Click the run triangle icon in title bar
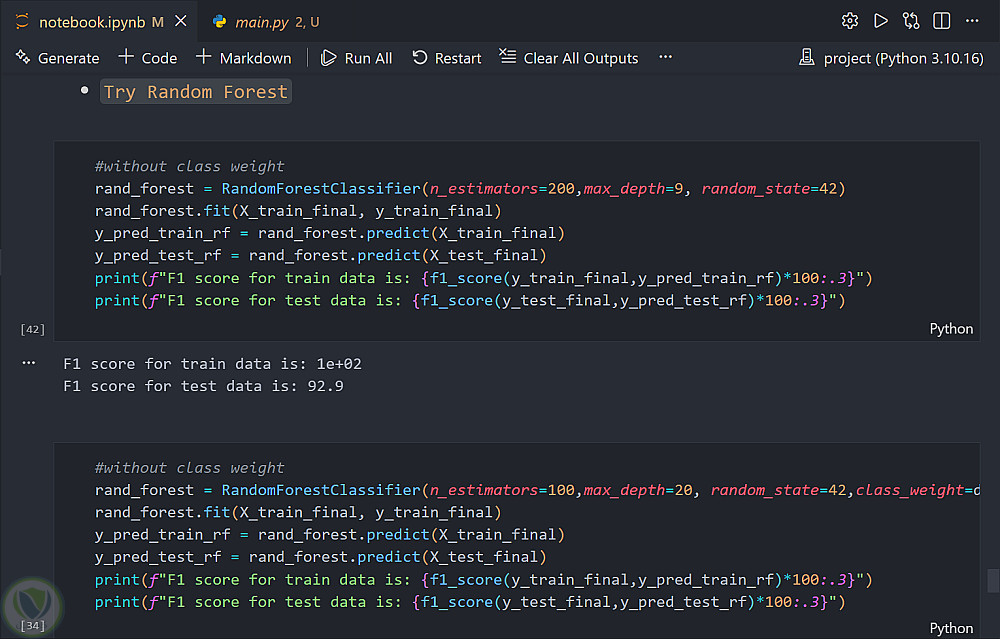Viewport: 1000px width, 639px height. click(880, 21)
